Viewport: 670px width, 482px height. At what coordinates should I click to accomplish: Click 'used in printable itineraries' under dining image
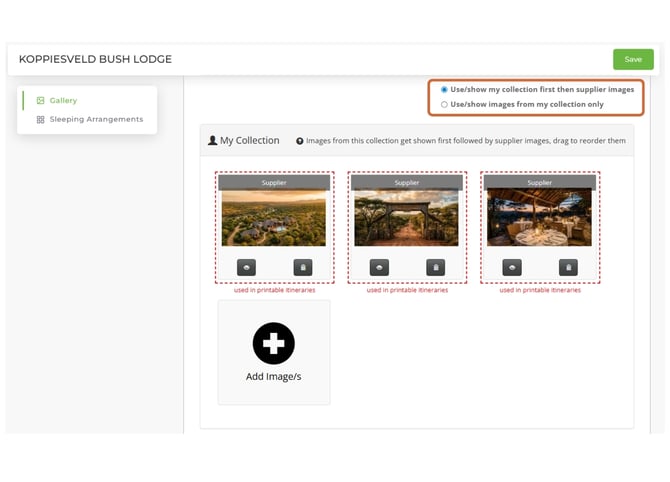pos(540,290)
